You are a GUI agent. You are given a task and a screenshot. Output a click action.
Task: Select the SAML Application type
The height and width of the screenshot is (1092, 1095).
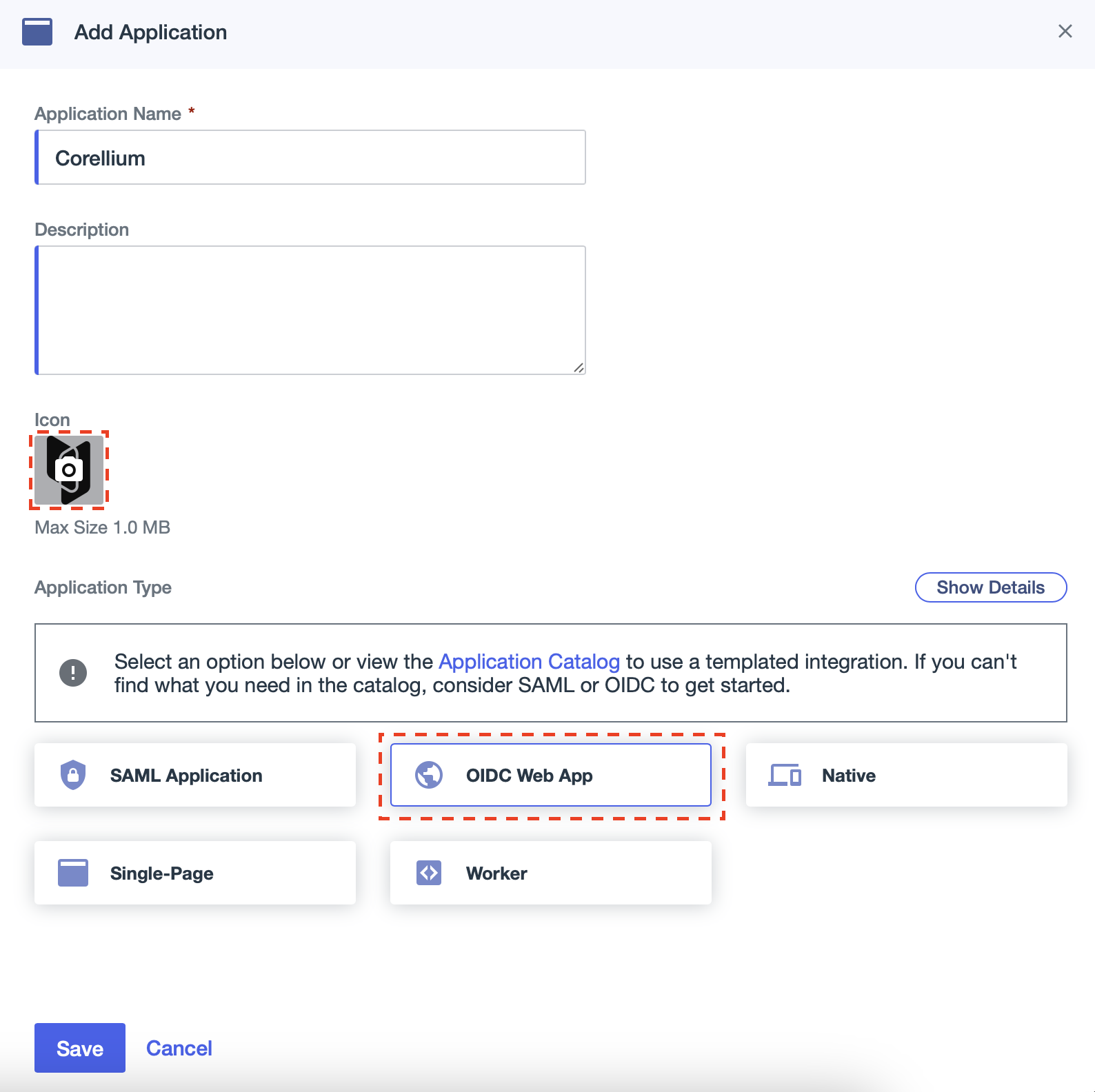[x=195, y=775]
